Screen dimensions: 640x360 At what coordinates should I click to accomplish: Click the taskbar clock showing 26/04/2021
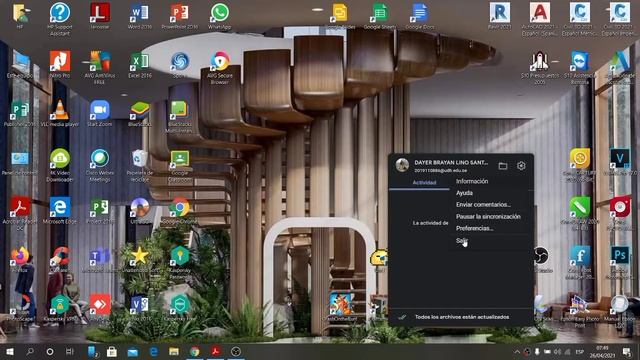pos(602,351)
